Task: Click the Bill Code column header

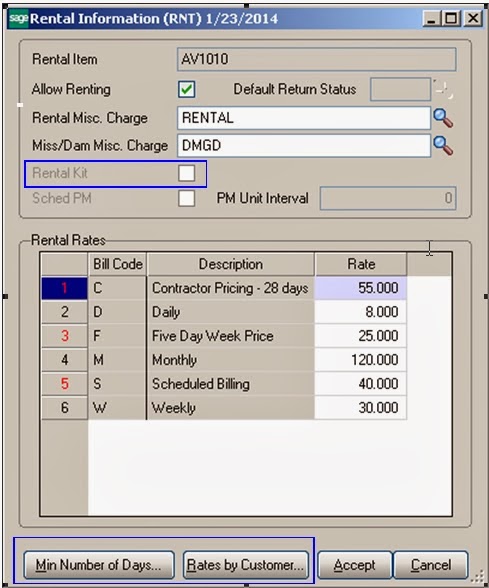Action: (117, 264)
